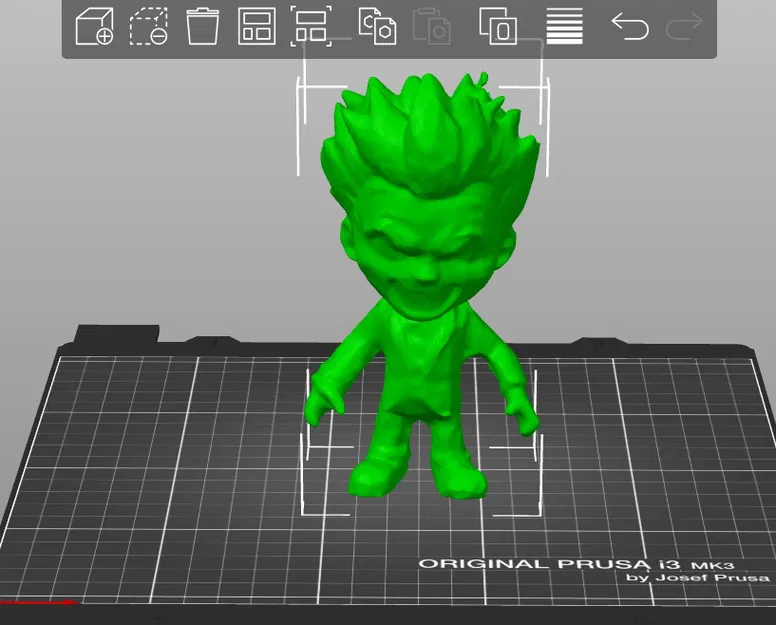Click the Add model icon
776x625 pixels.
click(94, 27)
